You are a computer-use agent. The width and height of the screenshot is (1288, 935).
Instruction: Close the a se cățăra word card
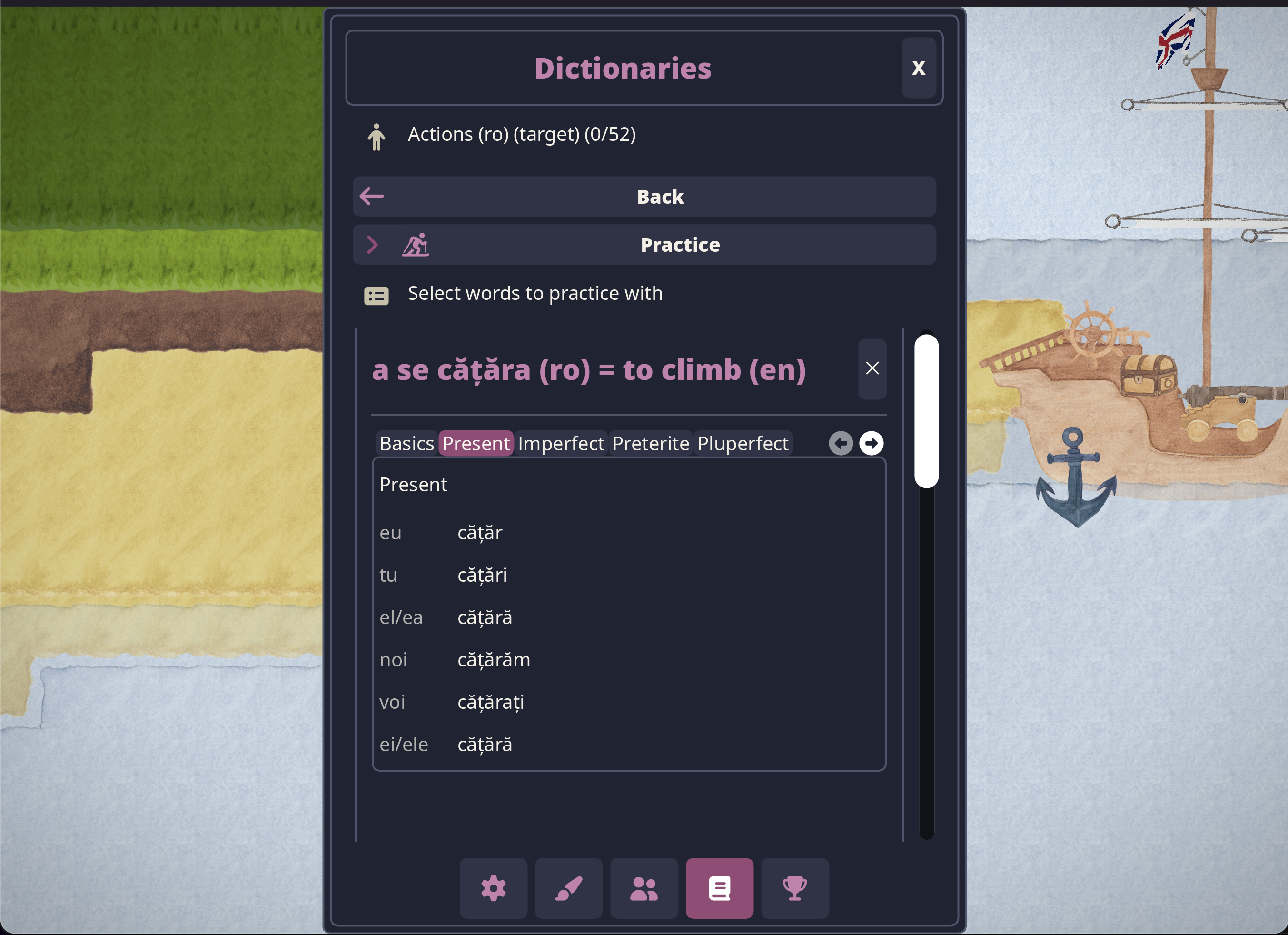click(x=872, y=368)
